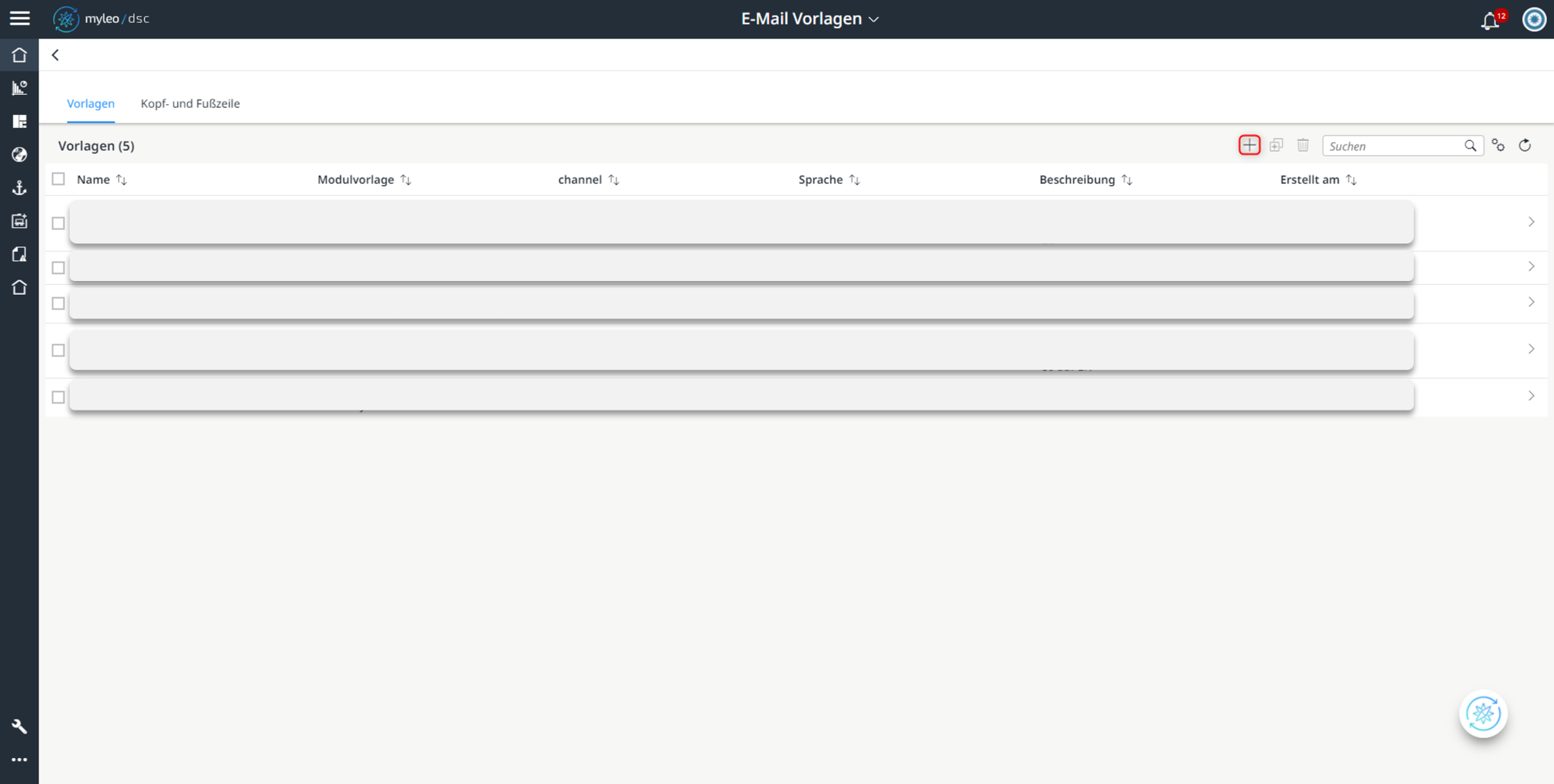
Task: Open the document warning sidebar icon
Action: pos(19,254)
